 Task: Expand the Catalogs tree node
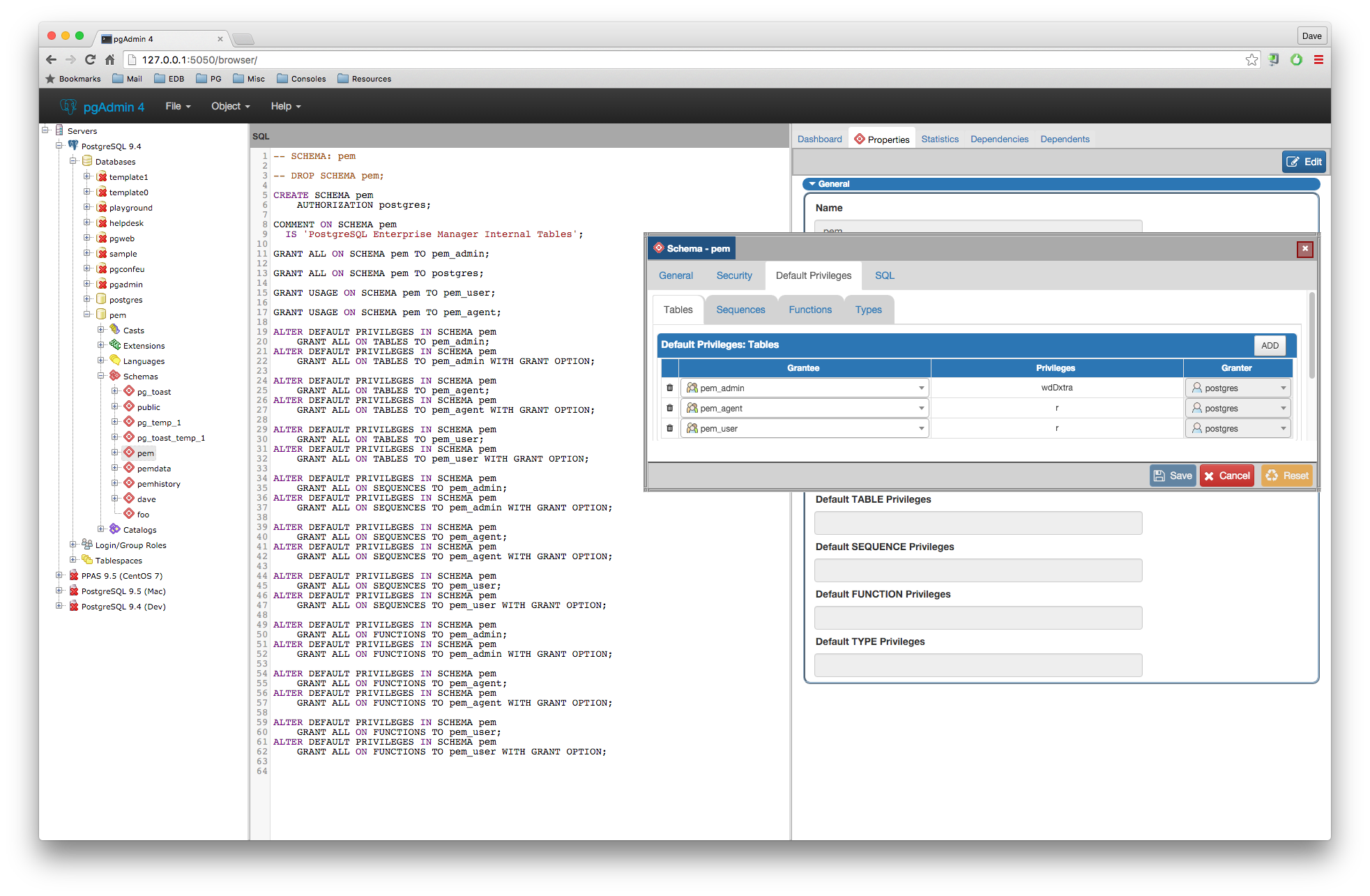101,529
